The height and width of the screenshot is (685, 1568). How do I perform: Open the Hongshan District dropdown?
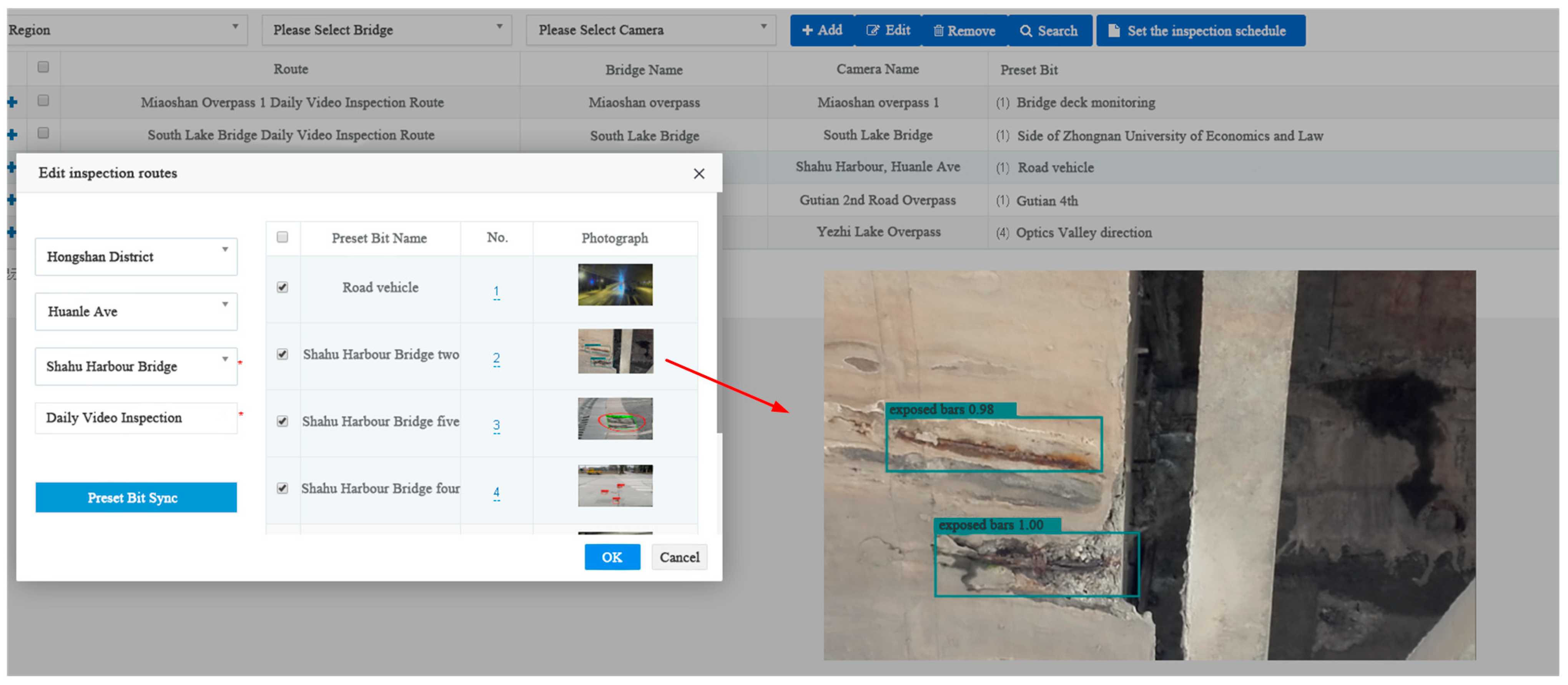136,256
